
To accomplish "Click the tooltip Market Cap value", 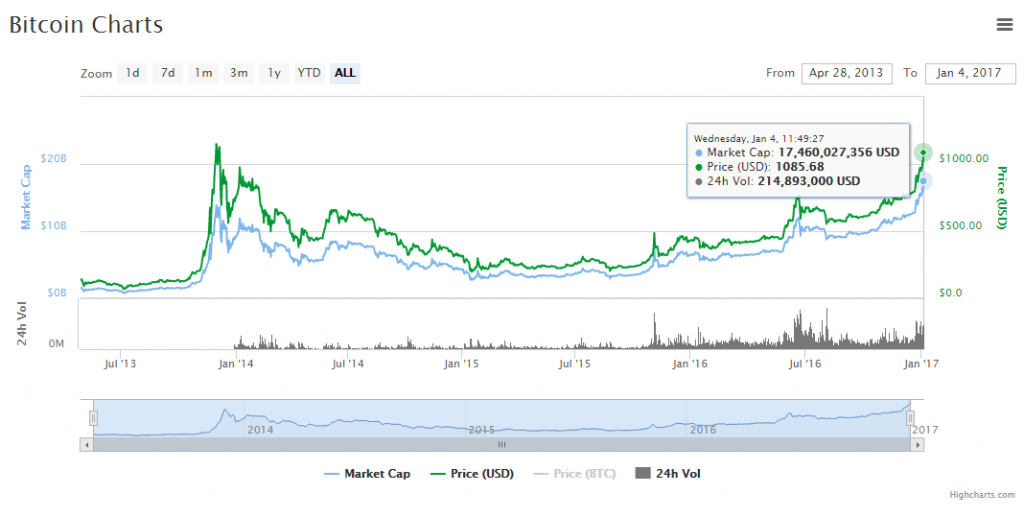I will coord(839,152).
